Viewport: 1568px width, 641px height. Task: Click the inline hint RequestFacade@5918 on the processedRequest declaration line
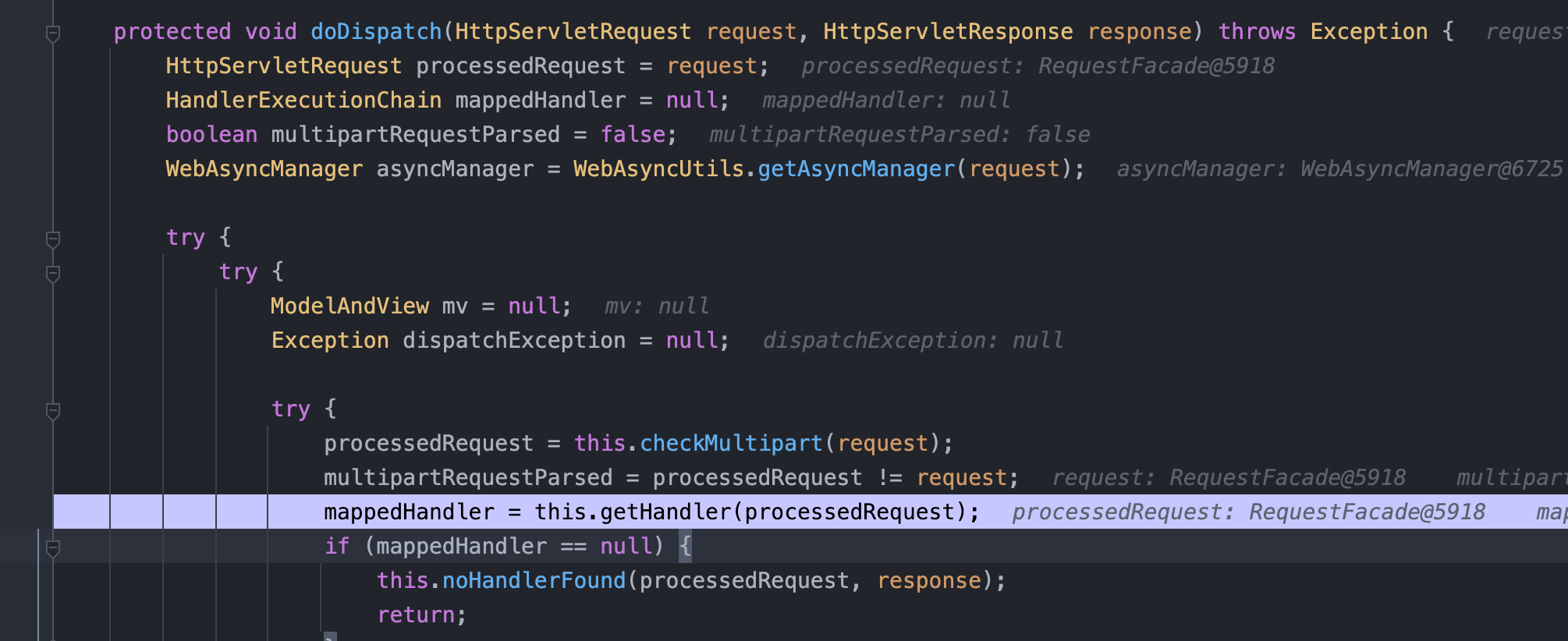pyautogui.click(x=1156, y=66)
